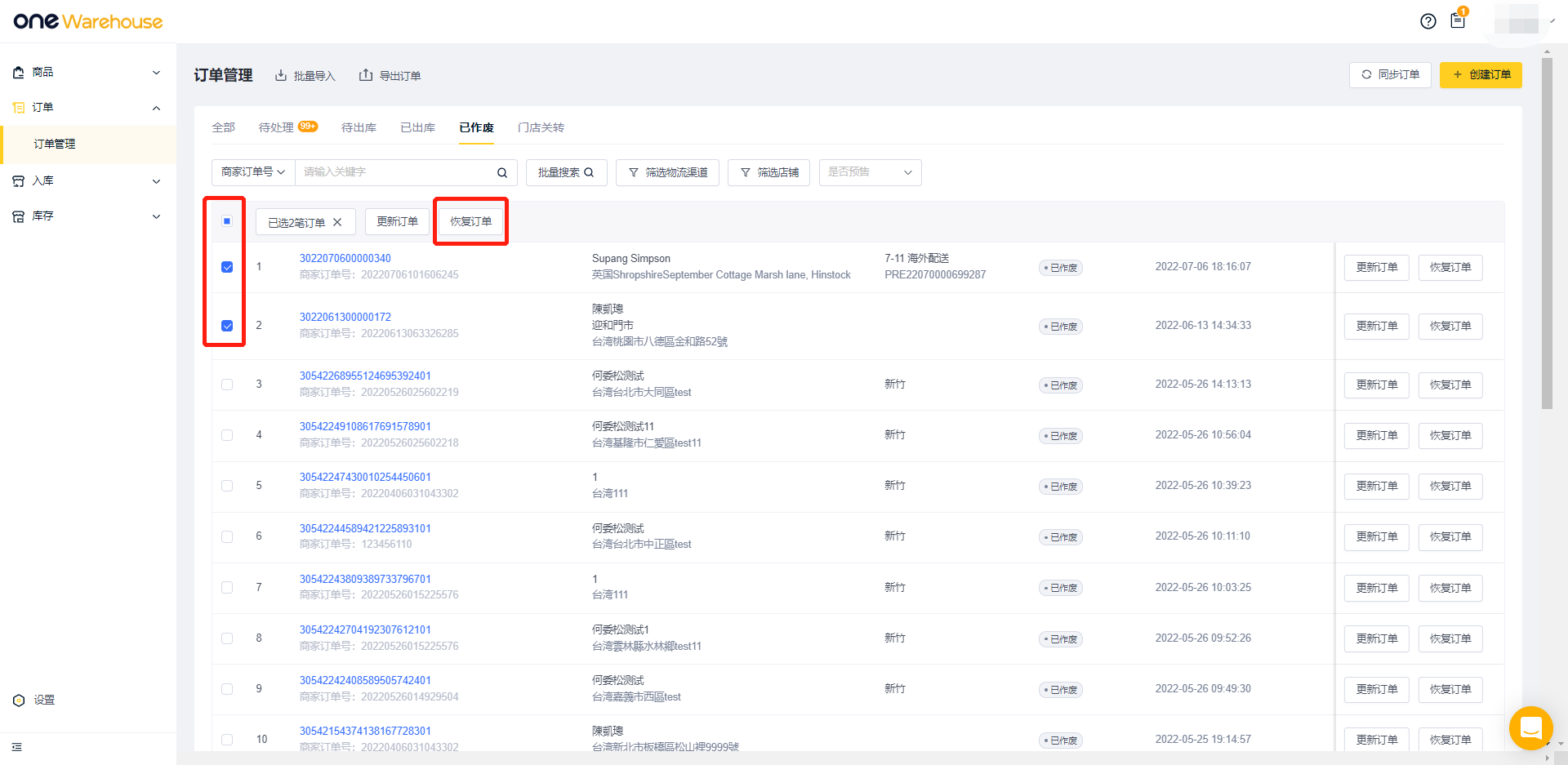Open the orange chat support widget
This screenshot has width=1568, height=765.
[x=1531, y=727]
